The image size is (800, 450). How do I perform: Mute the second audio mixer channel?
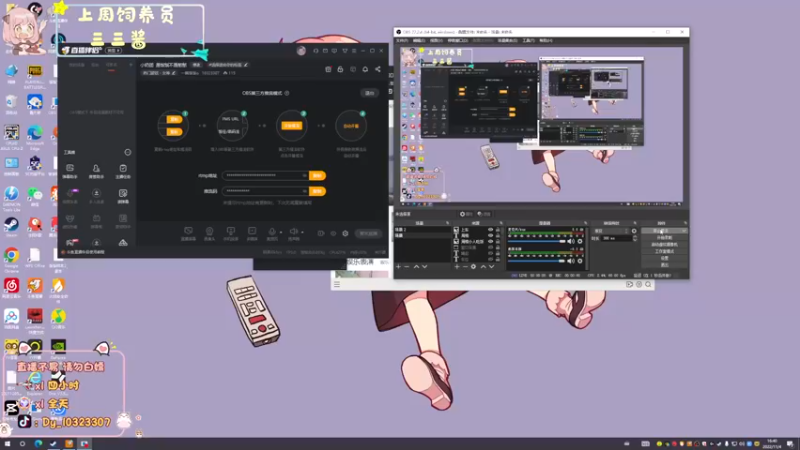[x=571, y=261]
